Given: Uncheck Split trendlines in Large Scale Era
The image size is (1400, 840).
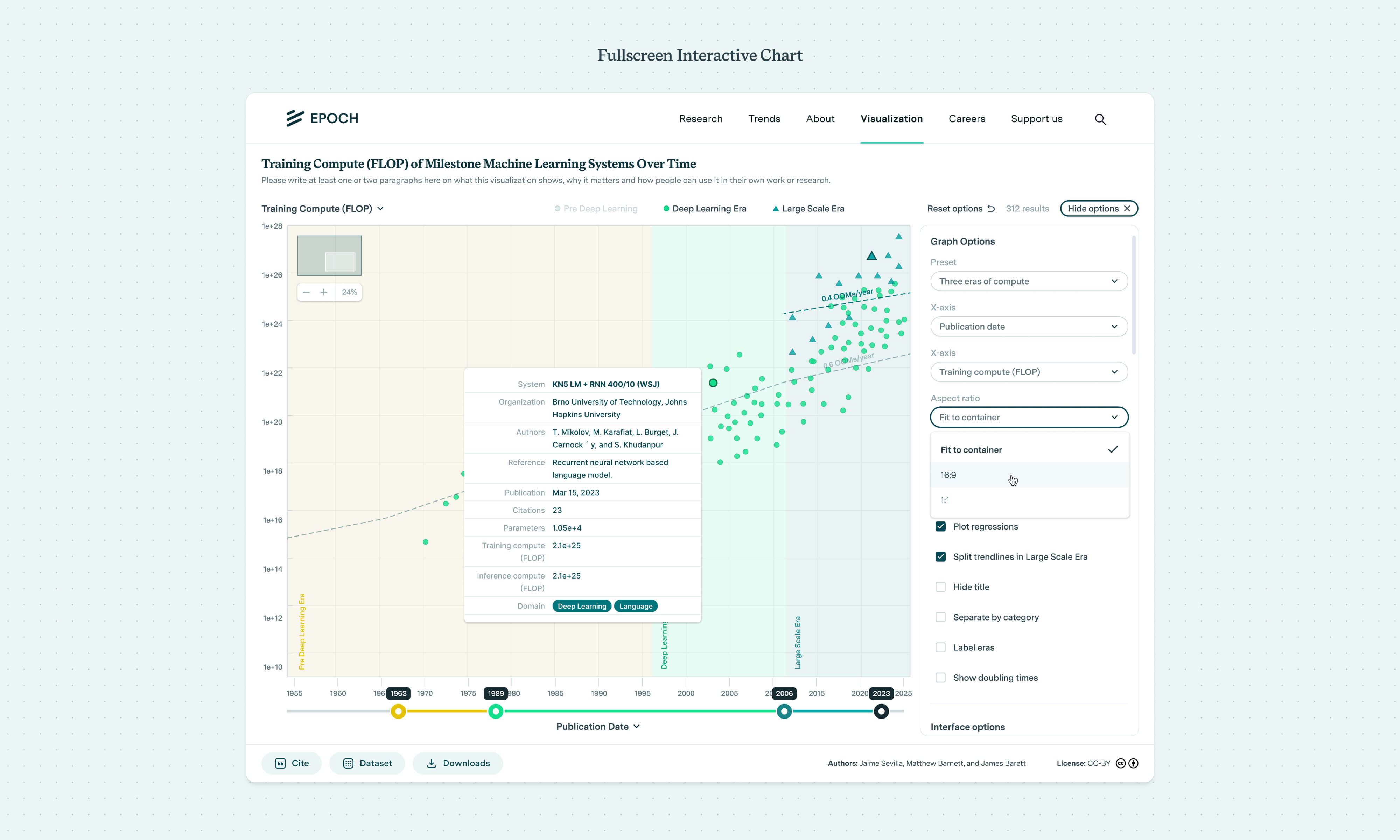Looking at the screenshot, I should 940,556.
